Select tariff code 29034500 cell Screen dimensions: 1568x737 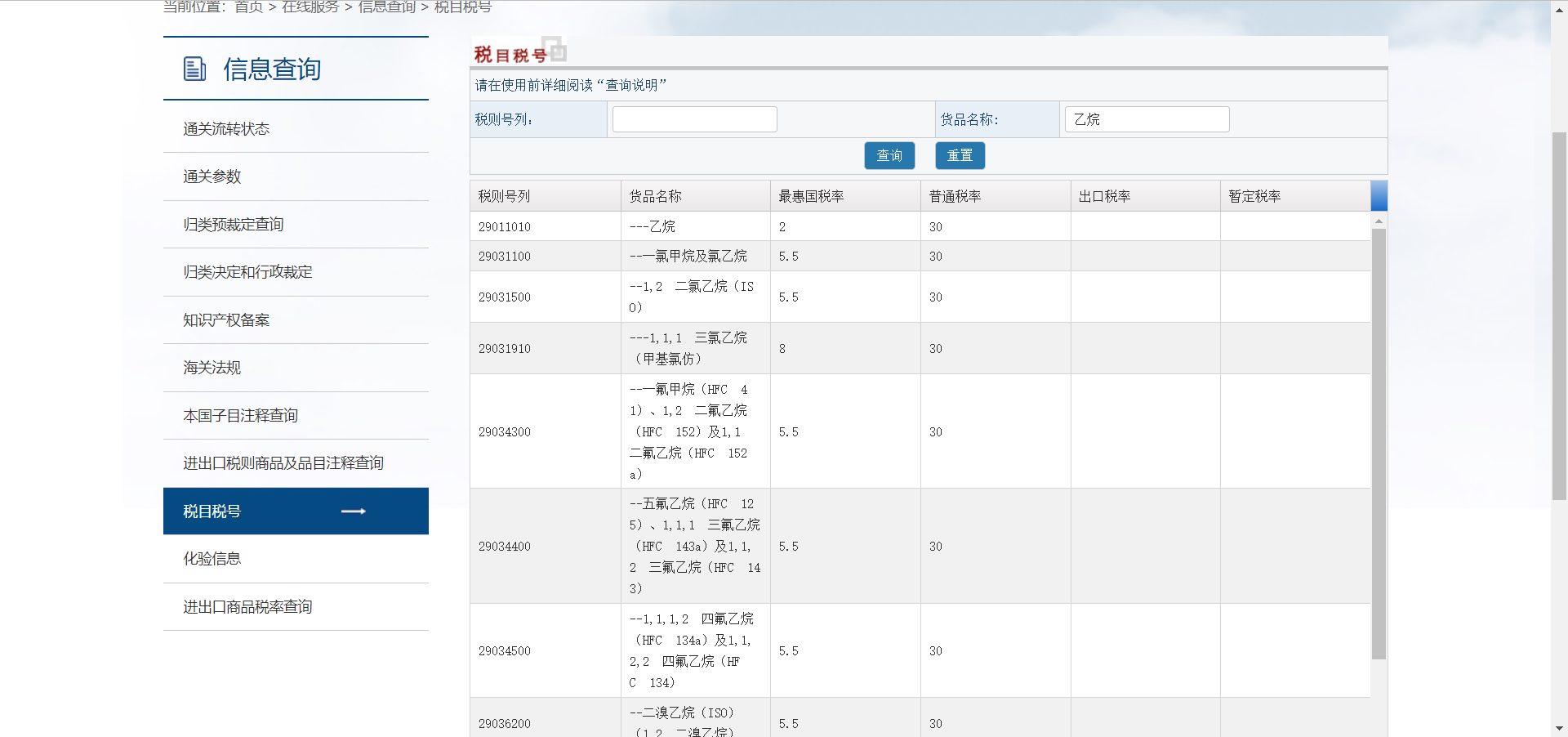click(546, 650)
